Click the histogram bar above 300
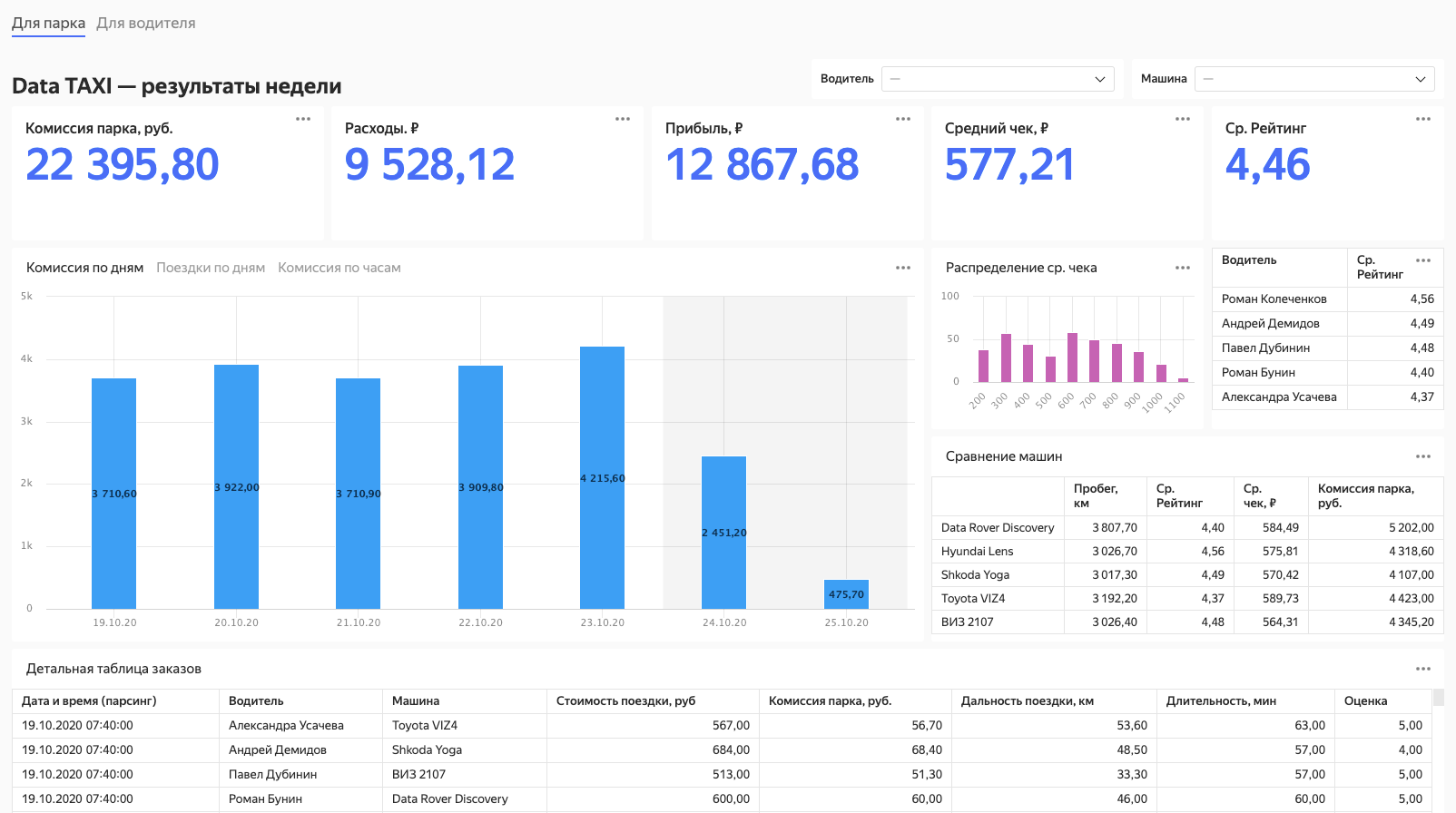The image size is (1456, 813). tap(1006, 358)
